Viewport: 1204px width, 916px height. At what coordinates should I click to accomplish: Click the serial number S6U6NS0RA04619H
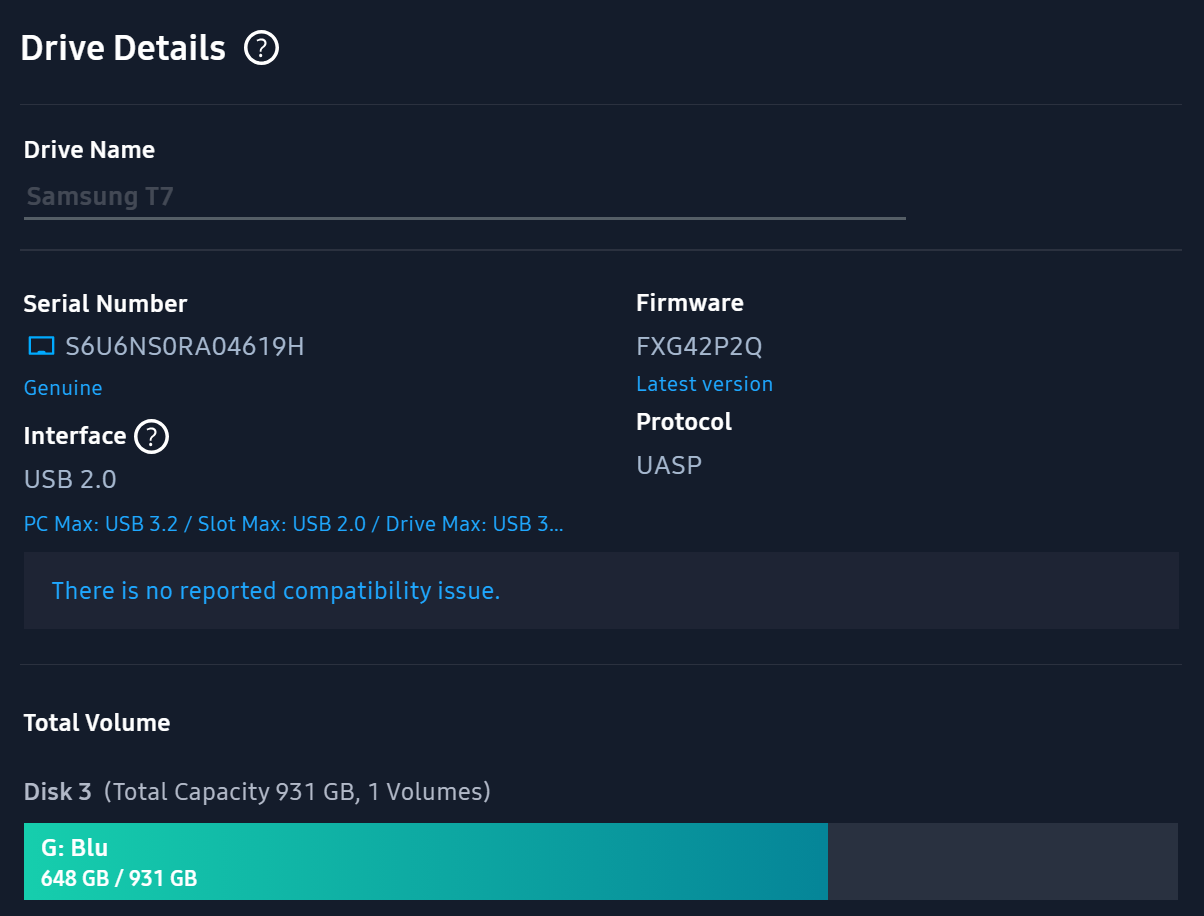click(185, 347)
